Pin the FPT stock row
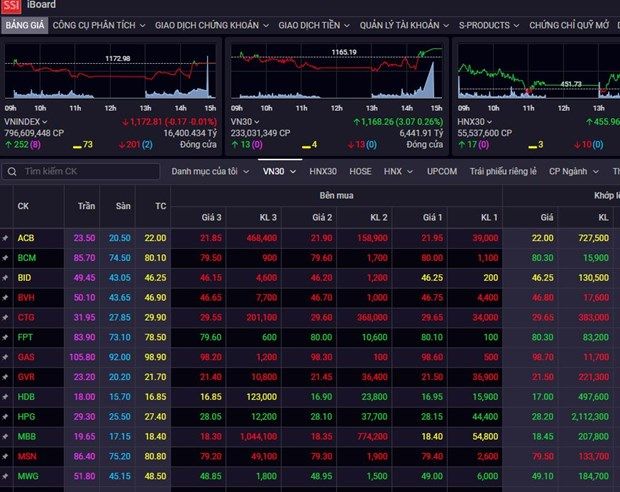620x492 pixels. point(5,337)
